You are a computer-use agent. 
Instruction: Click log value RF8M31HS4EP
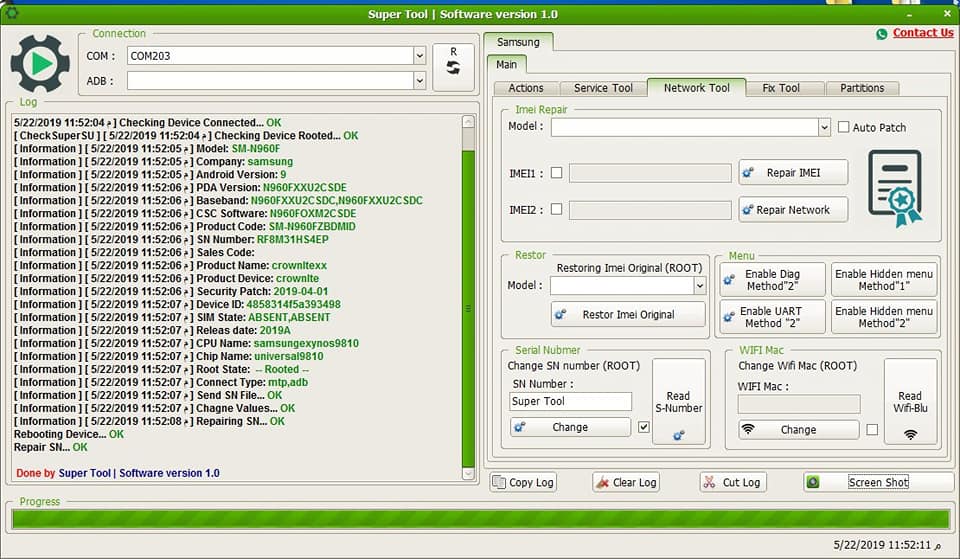293,239
